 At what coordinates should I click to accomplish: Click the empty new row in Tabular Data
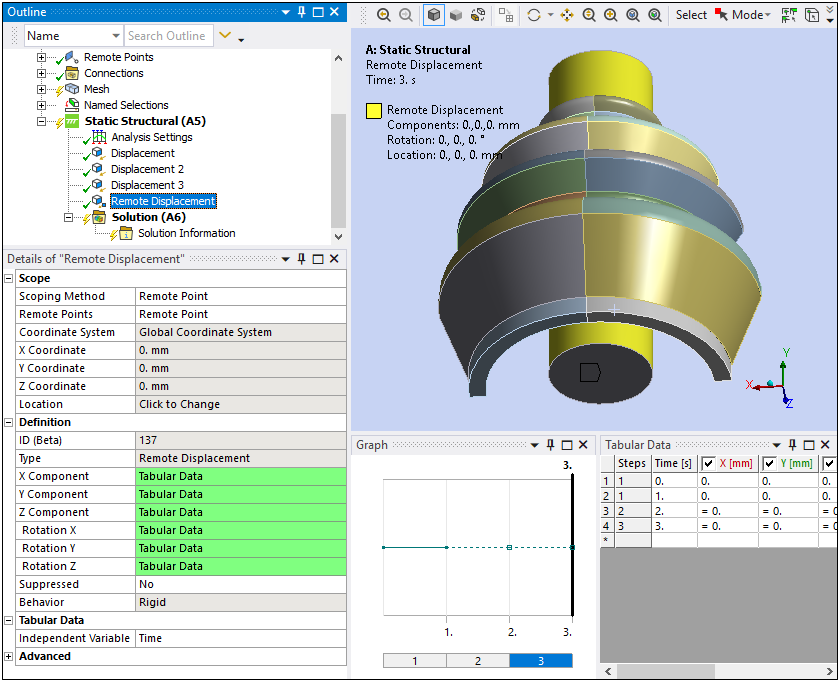coord(718,540)
